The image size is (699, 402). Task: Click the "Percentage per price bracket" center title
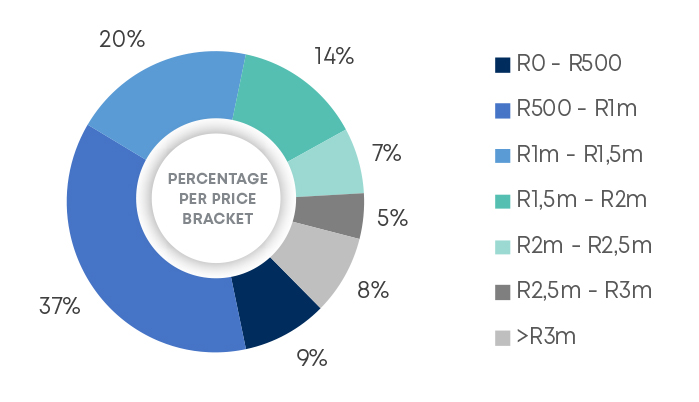pyautogui.click(x=217, y=198)
